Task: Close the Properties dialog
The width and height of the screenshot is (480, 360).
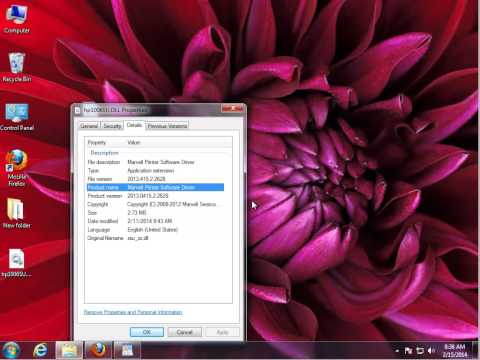Action: (x=233, y=109)
